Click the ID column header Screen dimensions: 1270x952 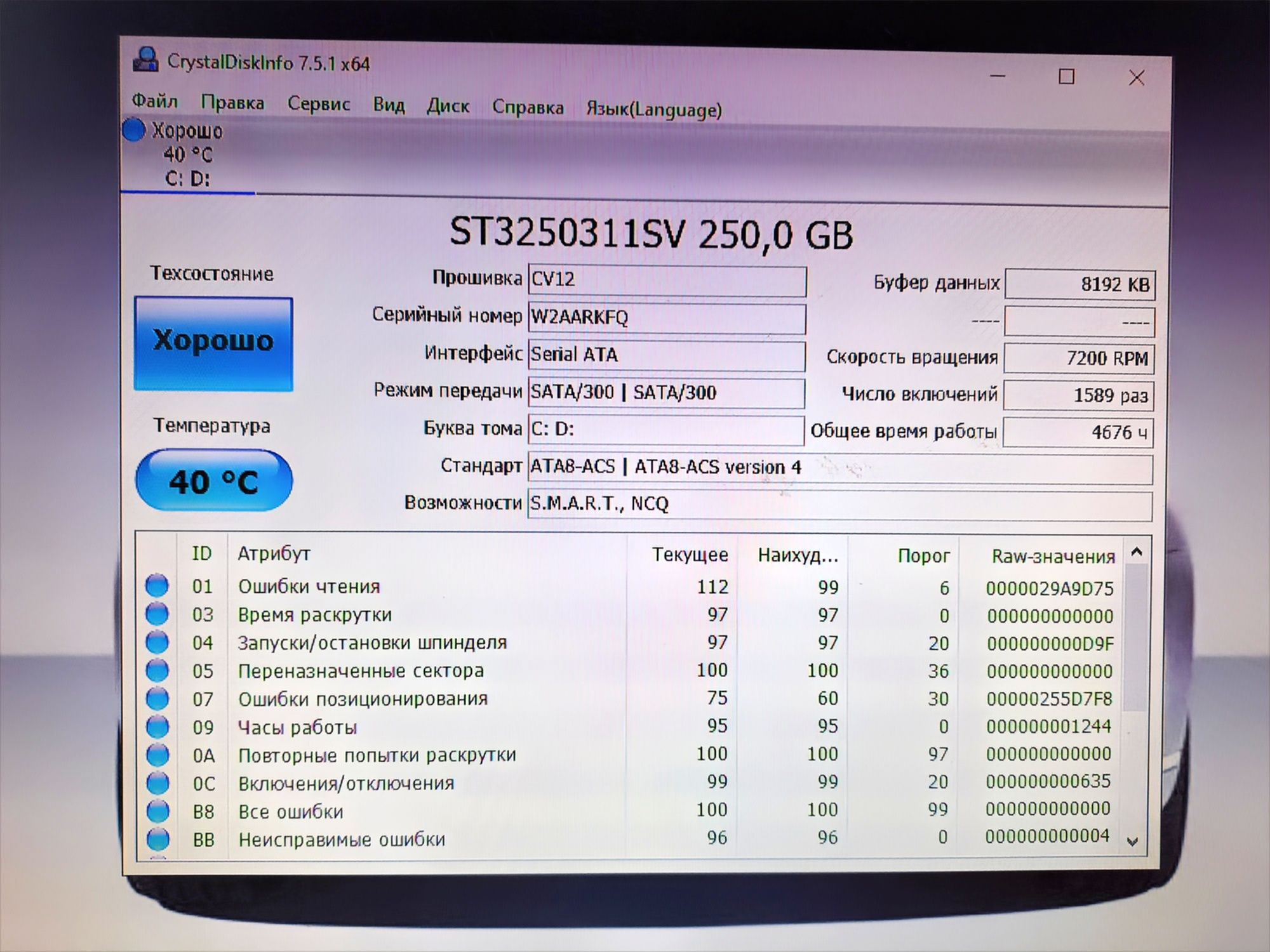point(201,553)
